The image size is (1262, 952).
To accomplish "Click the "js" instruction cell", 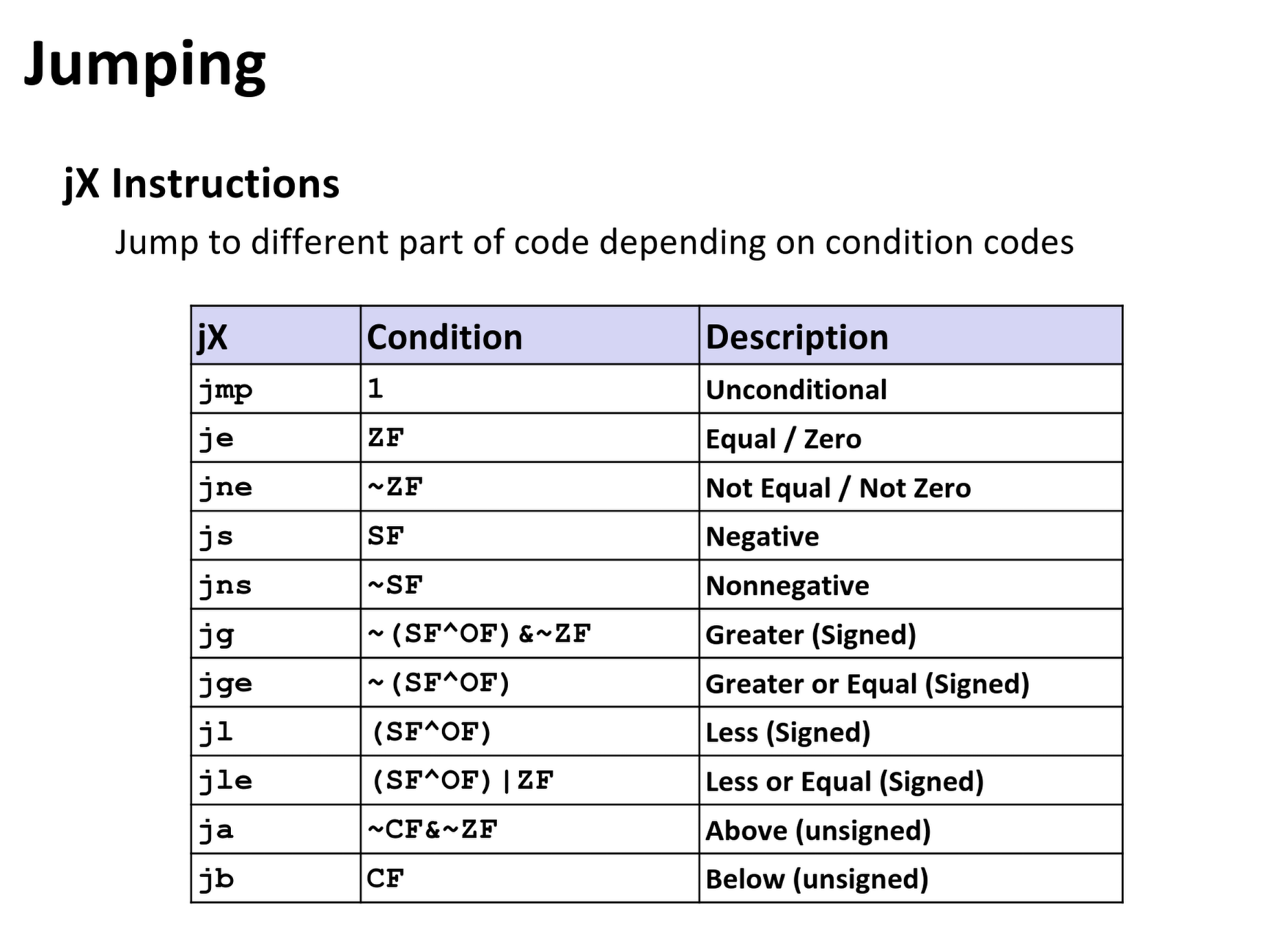I will (216, 536).
